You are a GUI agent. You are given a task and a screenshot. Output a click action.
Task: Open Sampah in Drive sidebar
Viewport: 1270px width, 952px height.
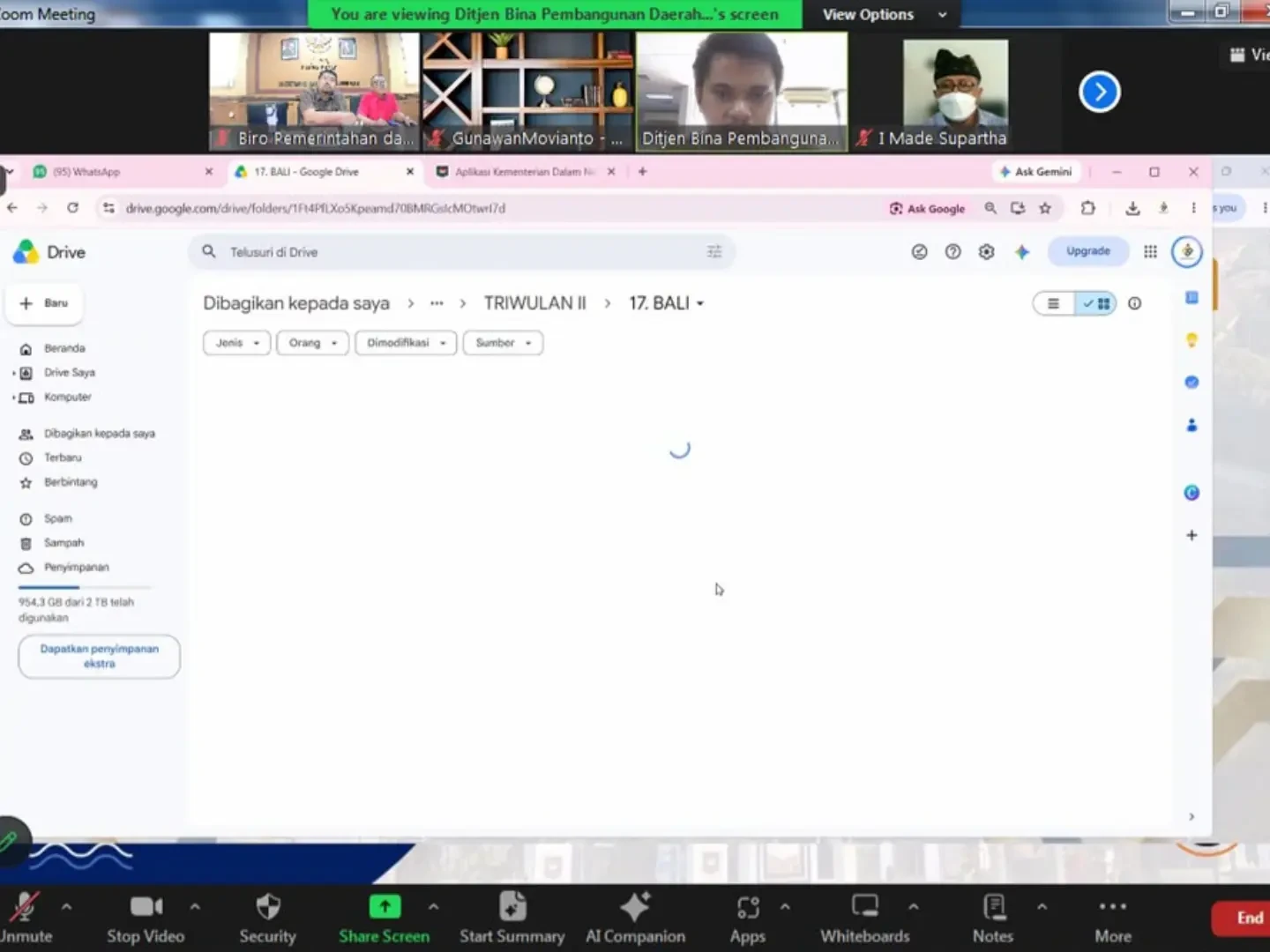[63, 543]
